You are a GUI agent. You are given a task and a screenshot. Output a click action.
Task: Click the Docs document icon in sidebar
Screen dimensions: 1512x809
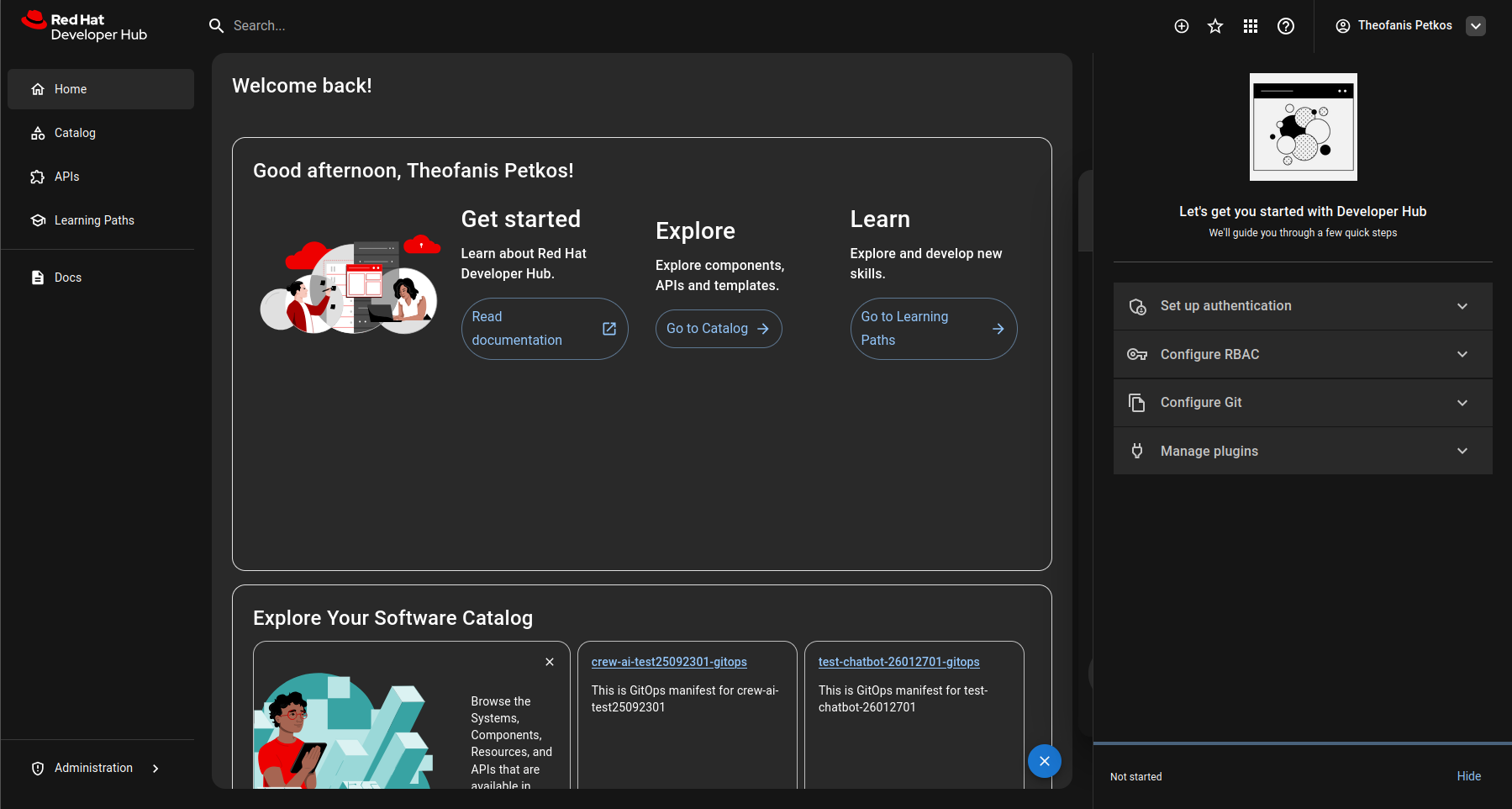coord(38,278)
